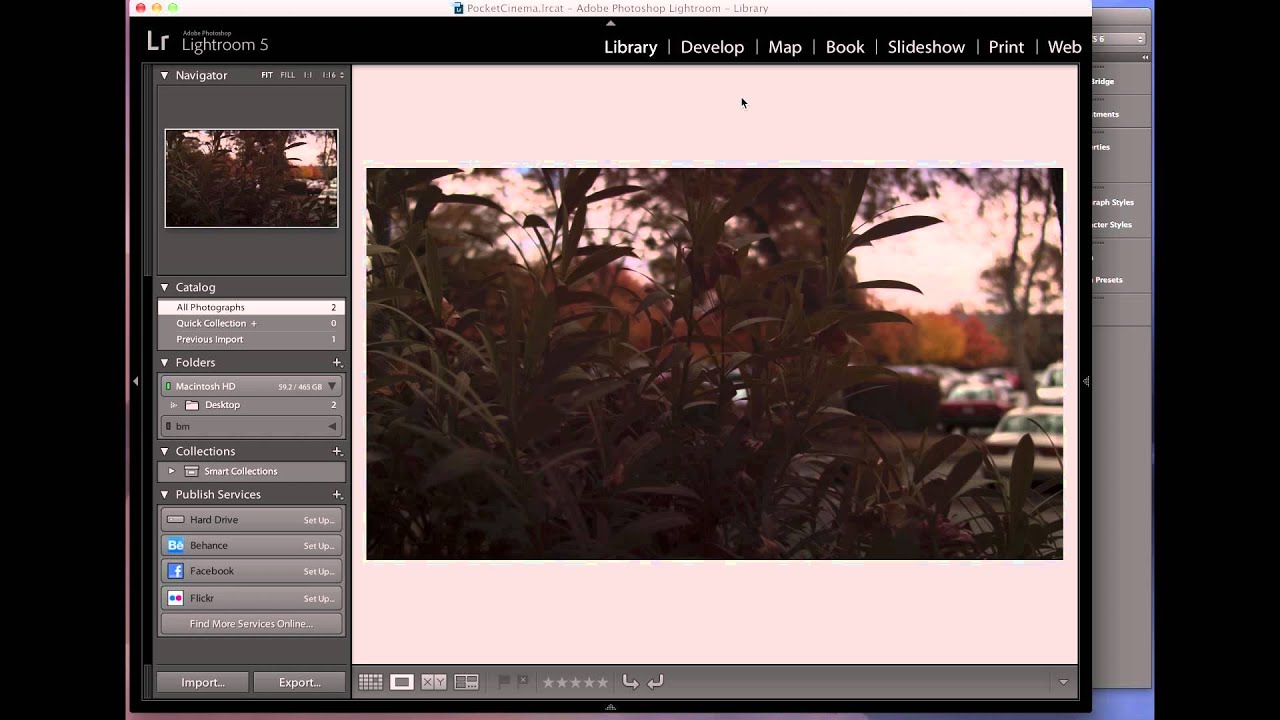Toggle Macintosh HD volume status indicator
The height and width of the screenshot is (720, 1280).
coord(168,386)
